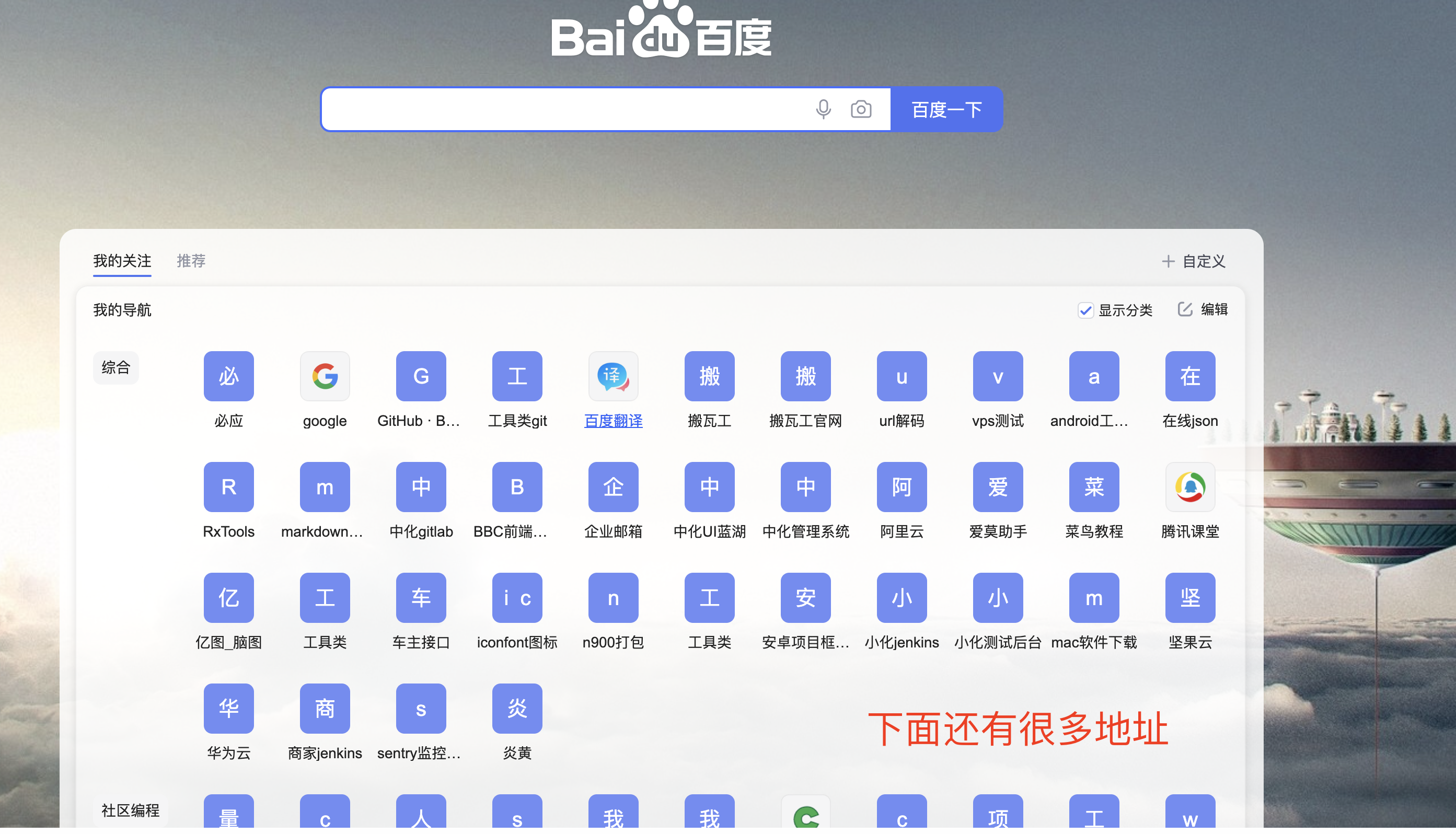Select the 我的关注 tab
1456x834 pixels.
point(122,261)
